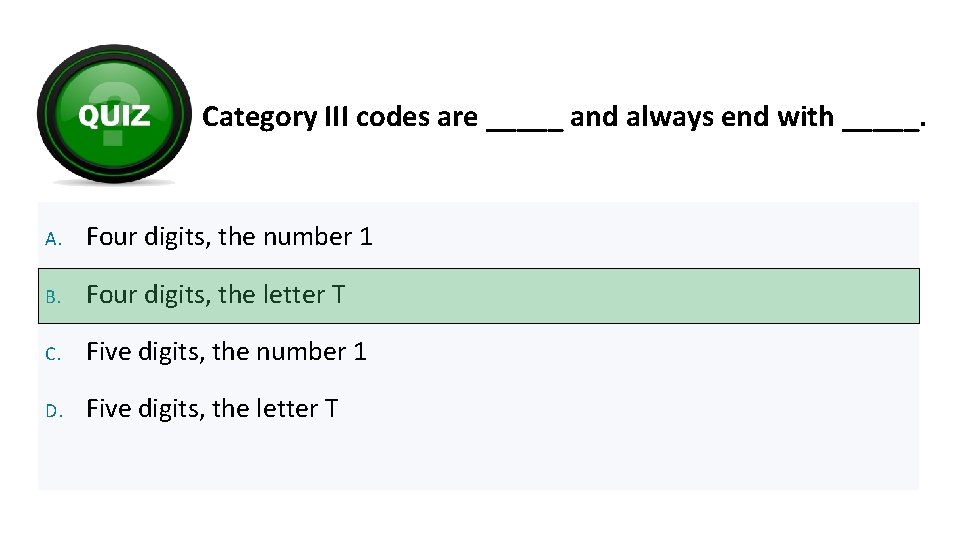Click the word 'Five' in option C
The image size is (960, 540).
coord(108,352)
